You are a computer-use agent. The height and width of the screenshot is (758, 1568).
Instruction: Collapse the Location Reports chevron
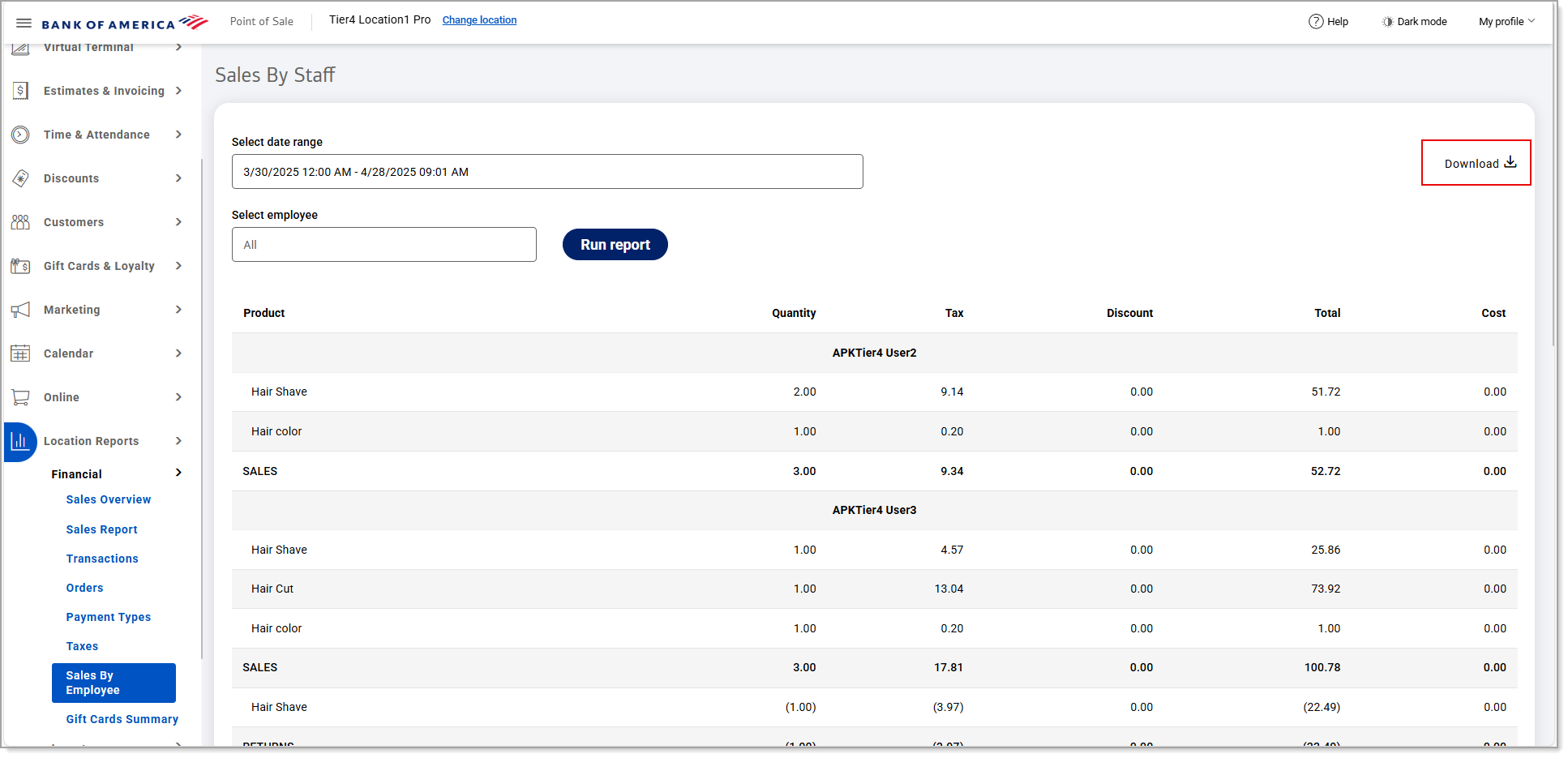pyautogui.click(x=178, y=441)
